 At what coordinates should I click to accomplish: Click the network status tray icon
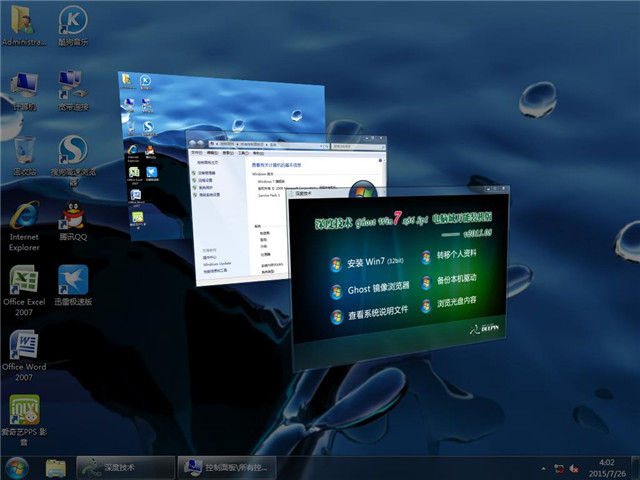point(558,469)
